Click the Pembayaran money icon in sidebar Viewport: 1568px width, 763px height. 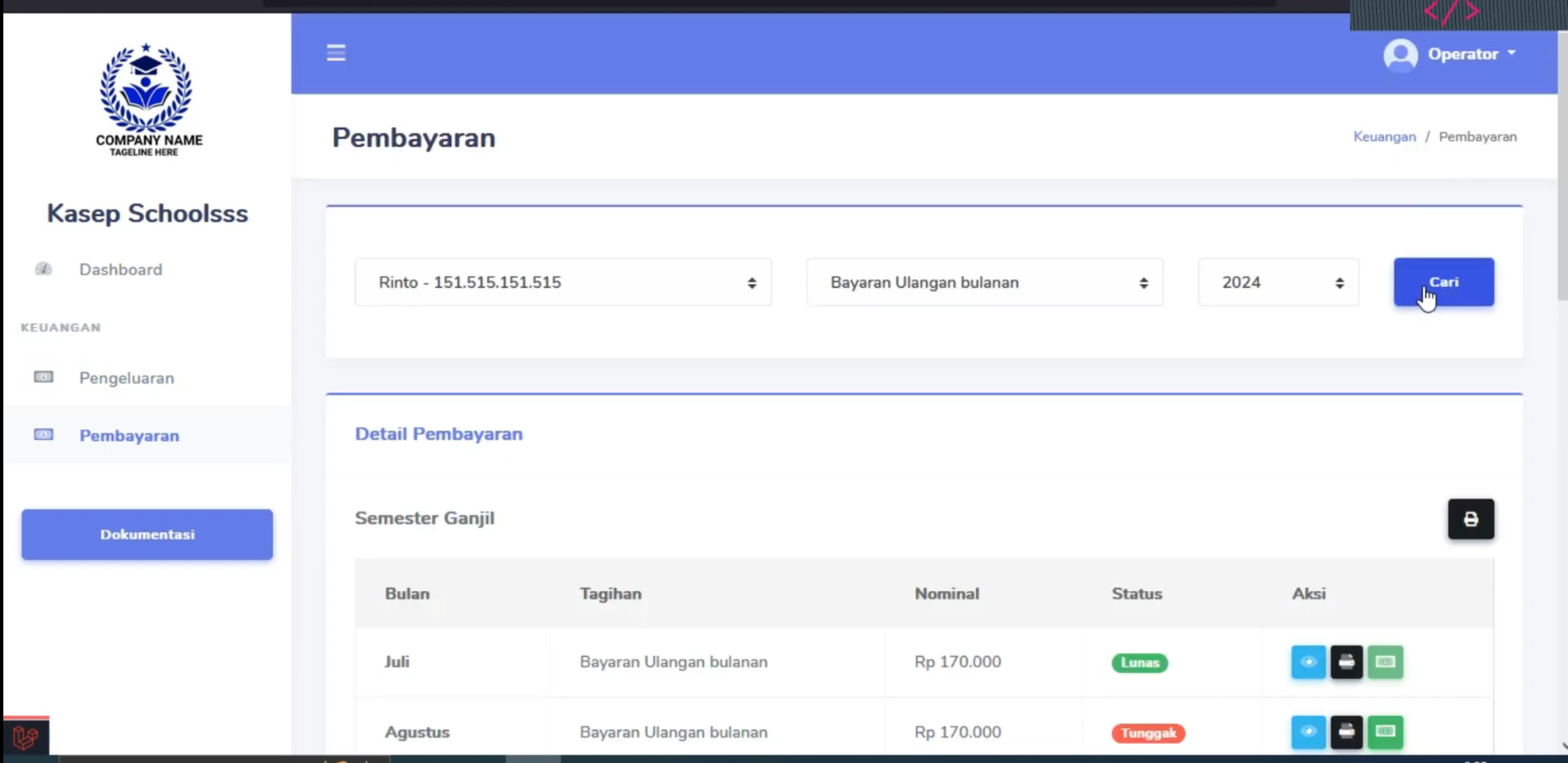click(x=44, y=434)
